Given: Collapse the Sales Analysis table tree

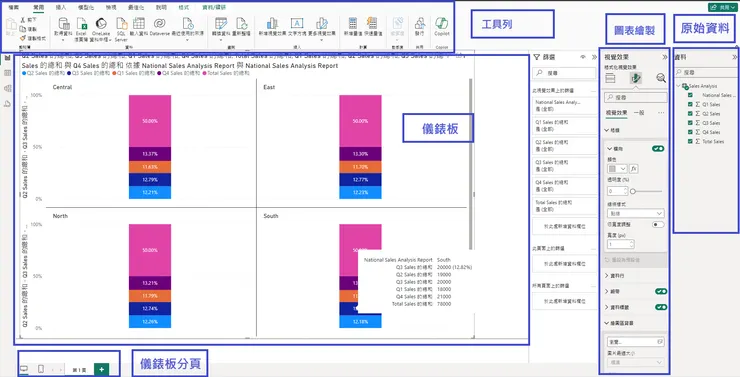Looking at the screenshot, I should (678, 86).
